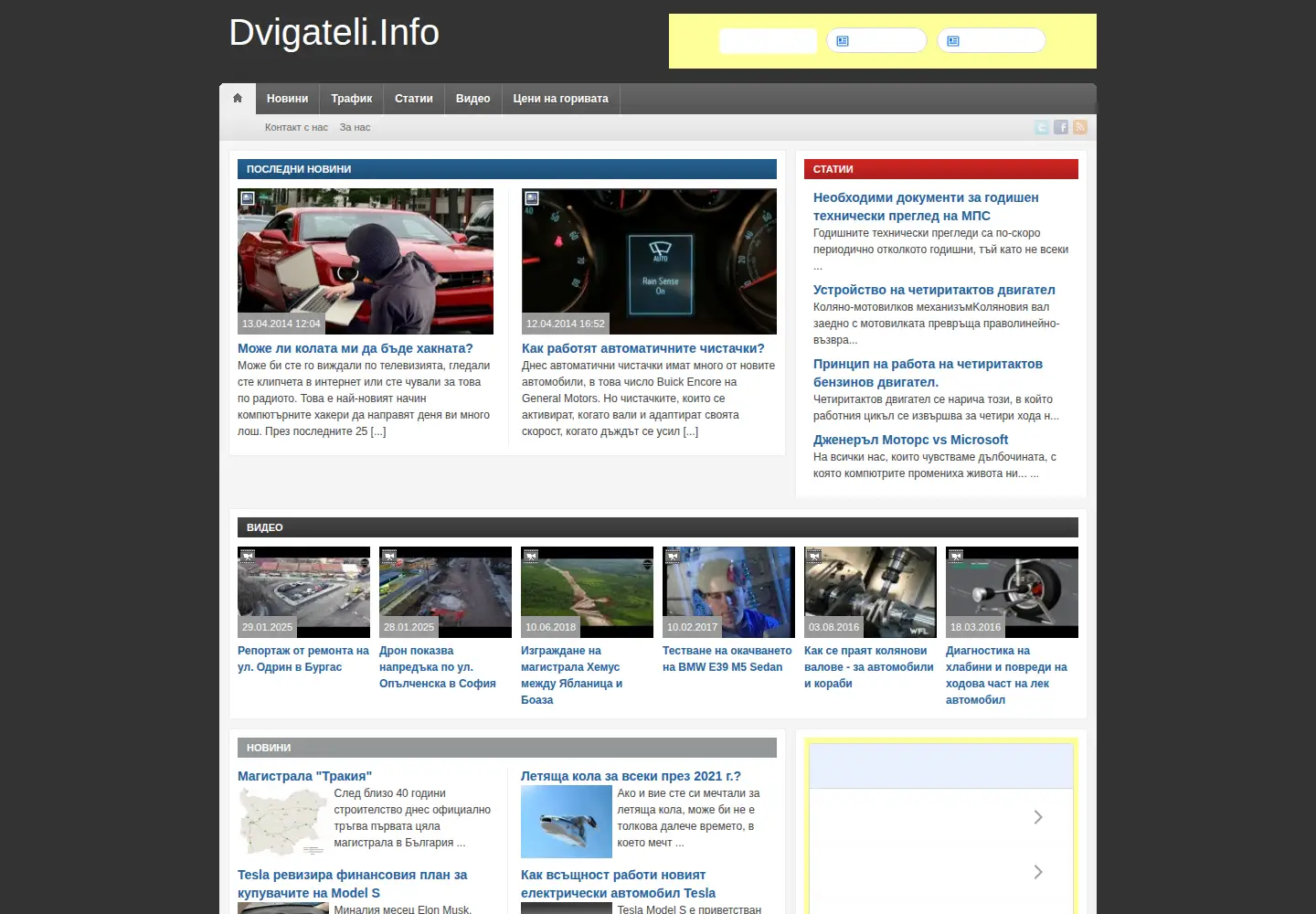Open 'Принцип на работа на четиритактов' article
This screenshot has width=1316, height=914.
click(x=928, y=373)
